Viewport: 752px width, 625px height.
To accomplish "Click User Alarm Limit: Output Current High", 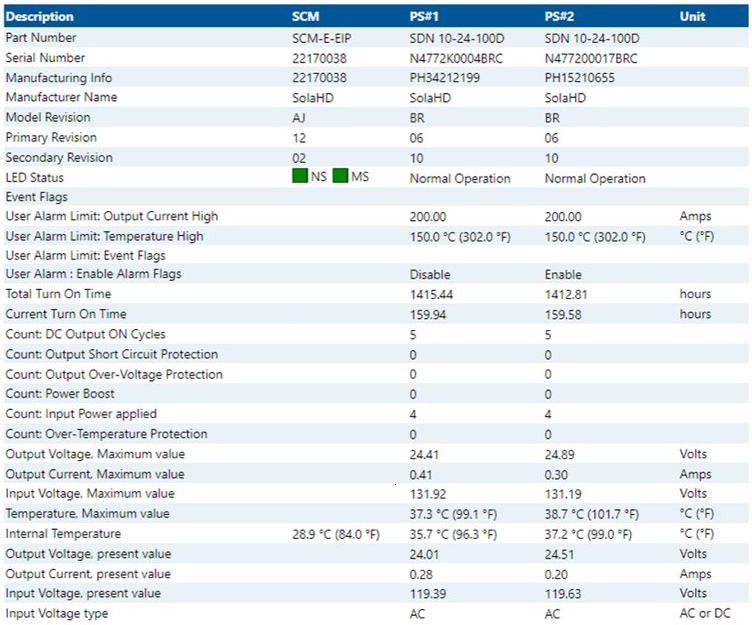I will pos(112,216).
